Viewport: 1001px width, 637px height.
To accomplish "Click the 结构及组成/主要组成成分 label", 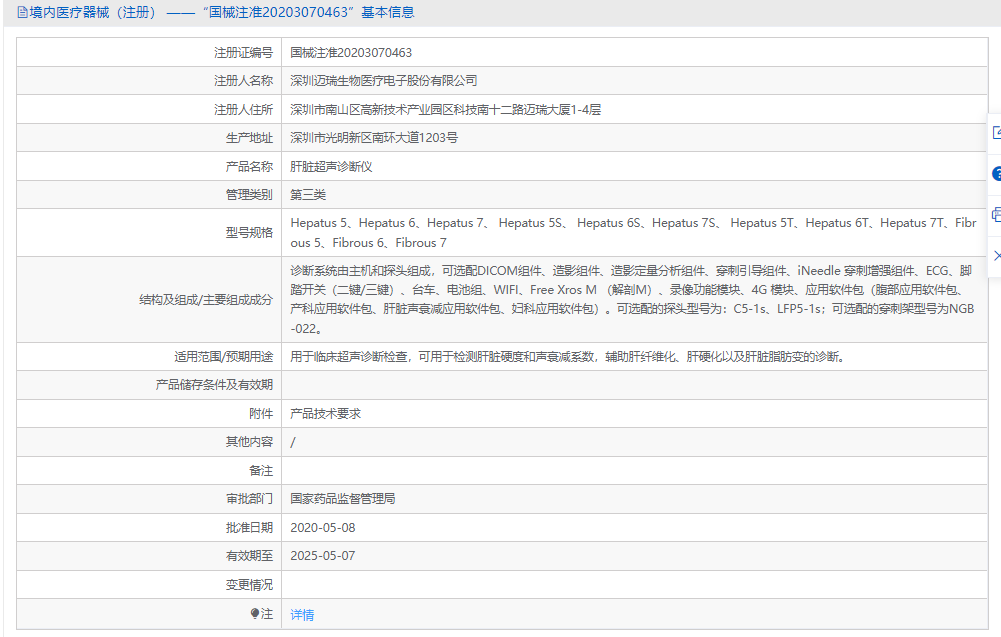I will tap(206, 299).
